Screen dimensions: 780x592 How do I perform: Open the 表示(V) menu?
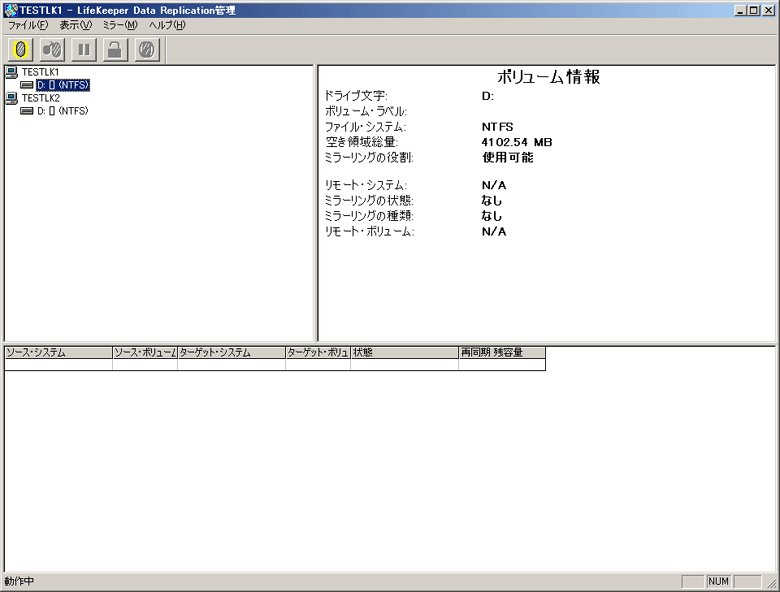pyautogui.click(x=76, y=25)
